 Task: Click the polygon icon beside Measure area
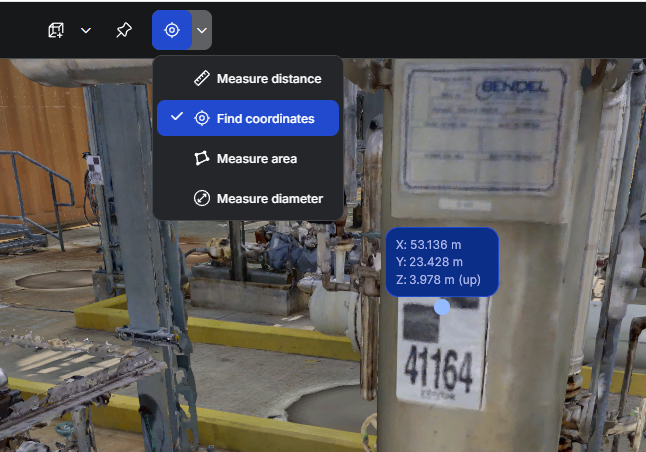(x=201, y=159)
